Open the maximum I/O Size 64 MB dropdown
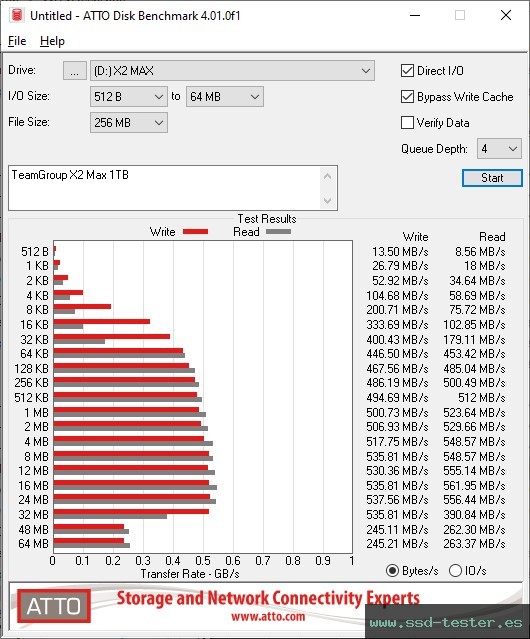 tap(225, 97)
